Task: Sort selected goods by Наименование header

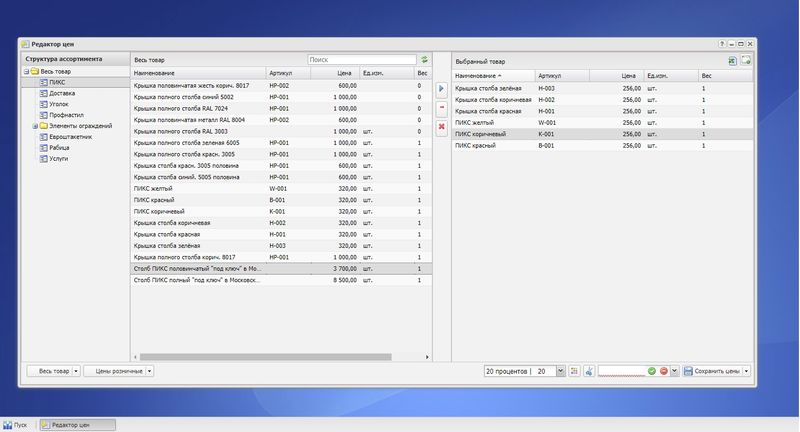Action: [x=493, y=75]
